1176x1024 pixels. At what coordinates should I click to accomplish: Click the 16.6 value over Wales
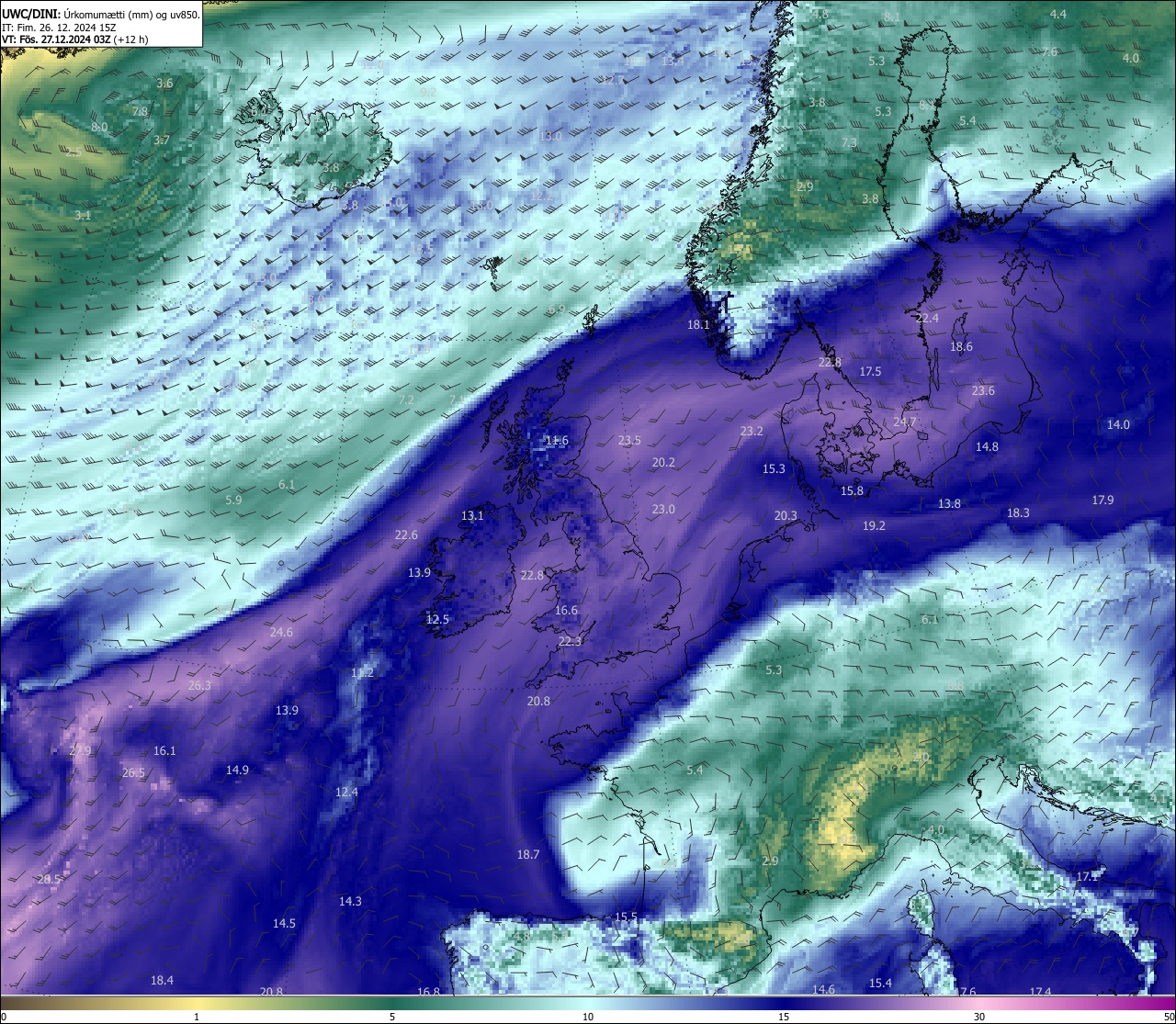coord(566,611)
